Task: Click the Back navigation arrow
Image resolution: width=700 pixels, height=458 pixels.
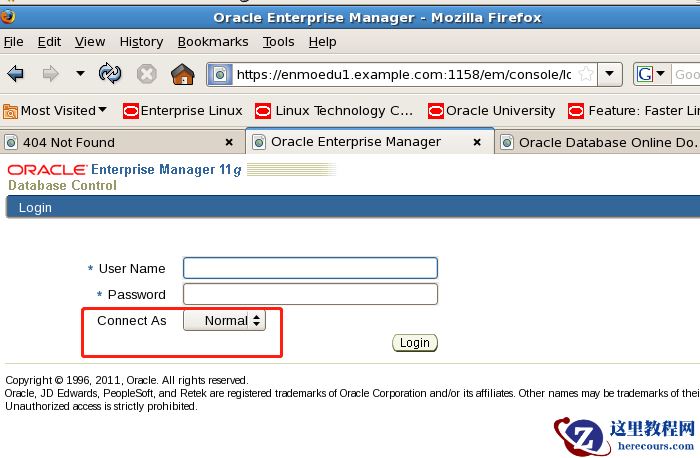Action: point(16,74)
